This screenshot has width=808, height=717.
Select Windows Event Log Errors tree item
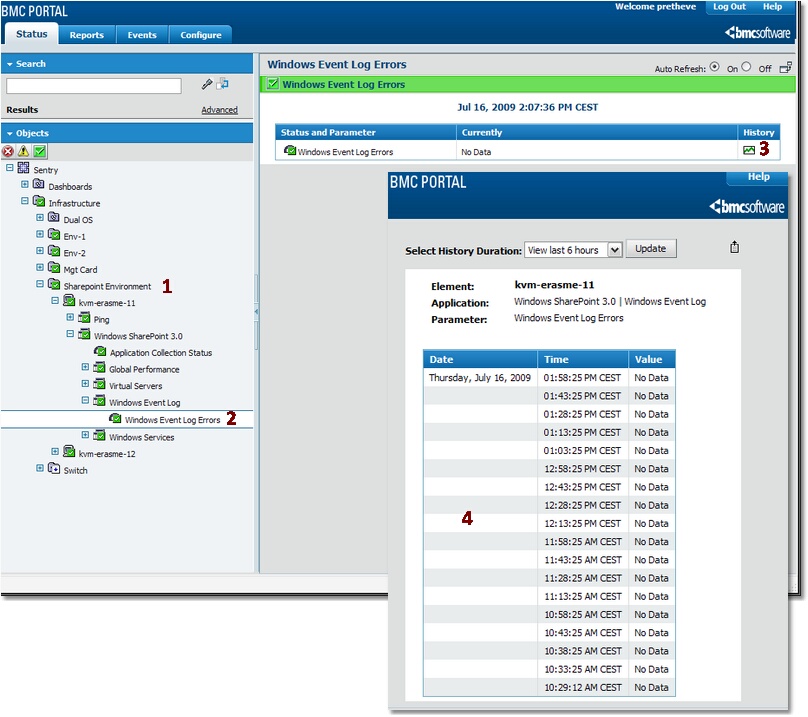pos(172,420)
